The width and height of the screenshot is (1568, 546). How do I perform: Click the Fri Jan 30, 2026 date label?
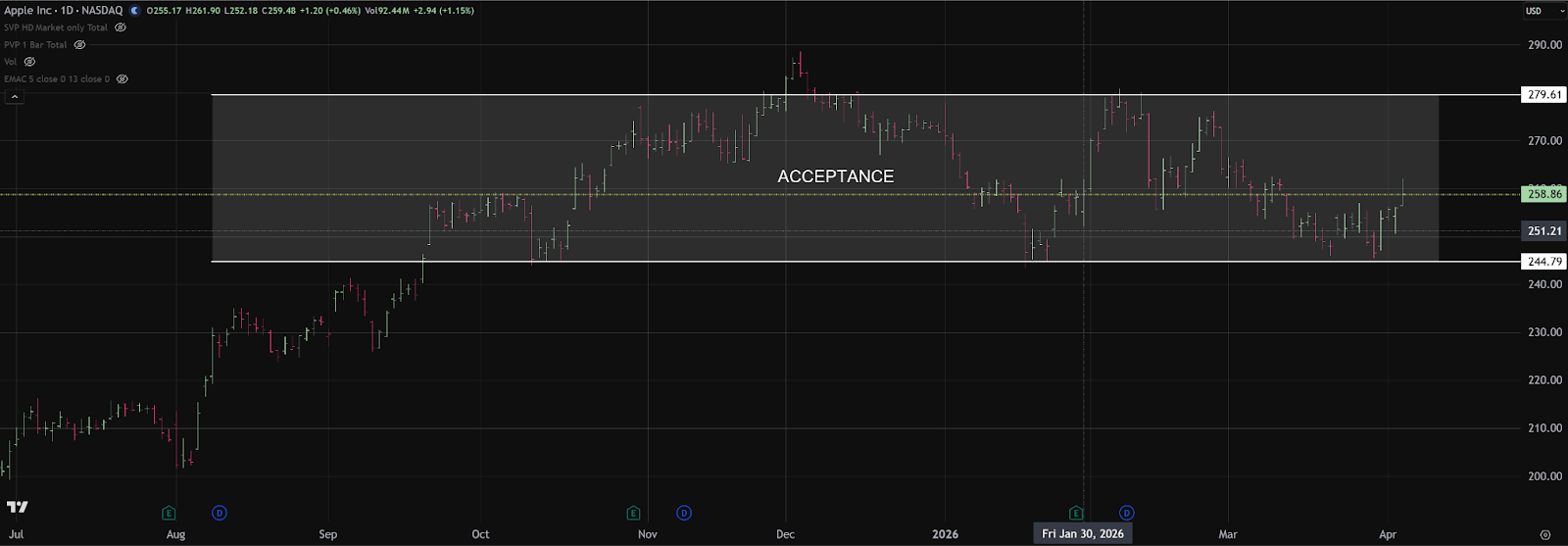1083,534
